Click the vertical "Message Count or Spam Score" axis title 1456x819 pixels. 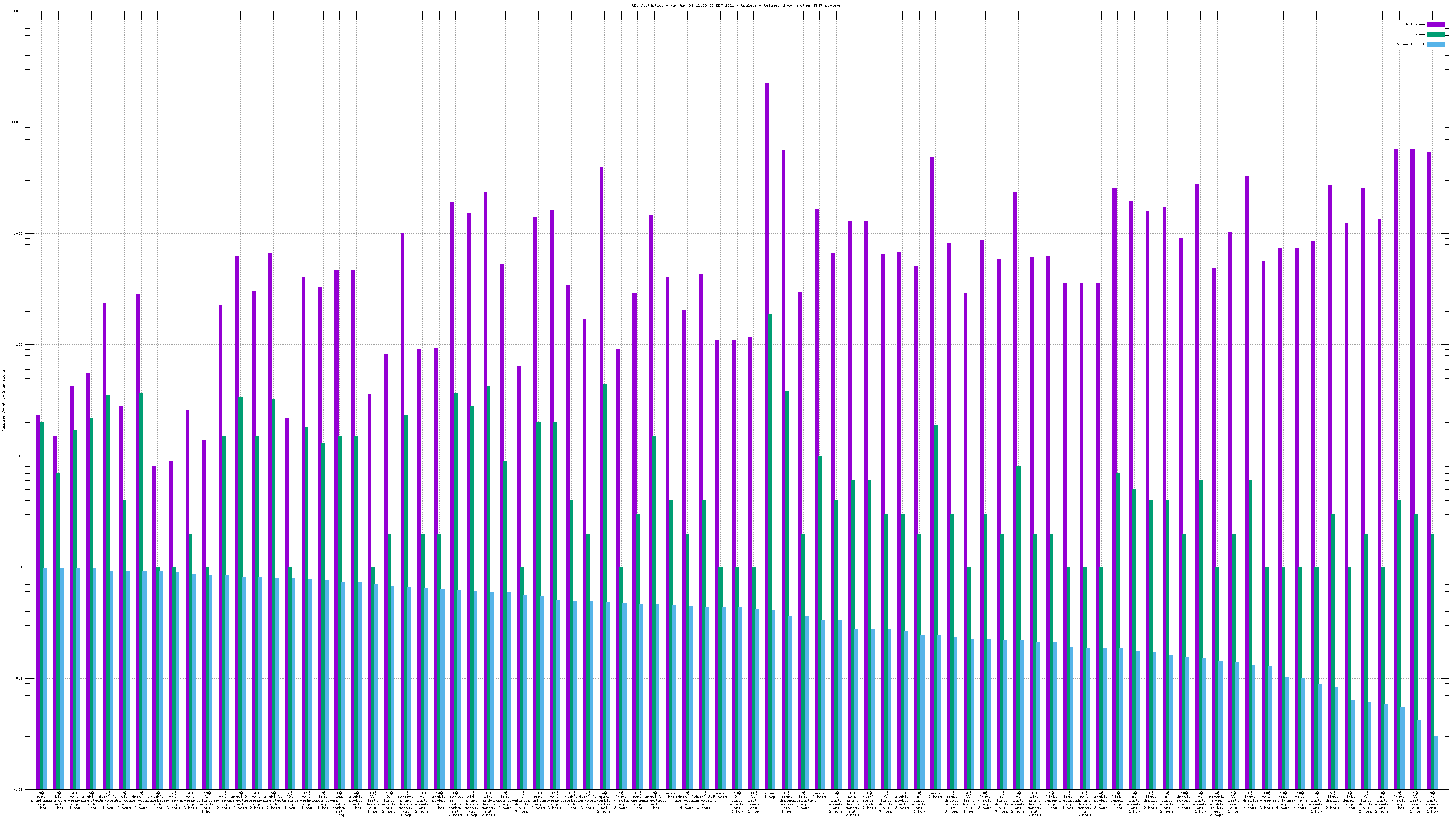point(3,401)
